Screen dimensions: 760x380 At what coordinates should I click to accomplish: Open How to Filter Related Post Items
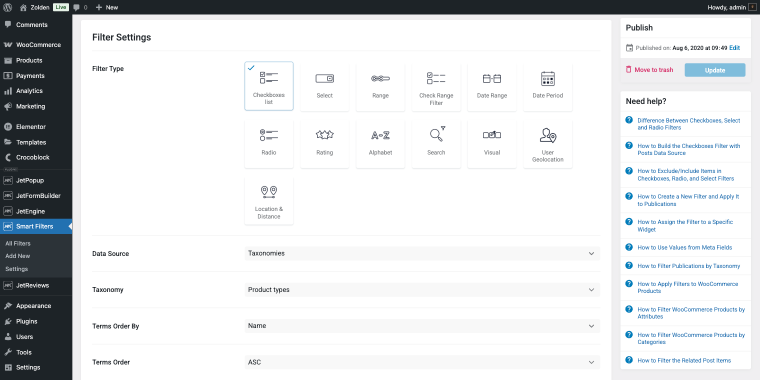684,360
